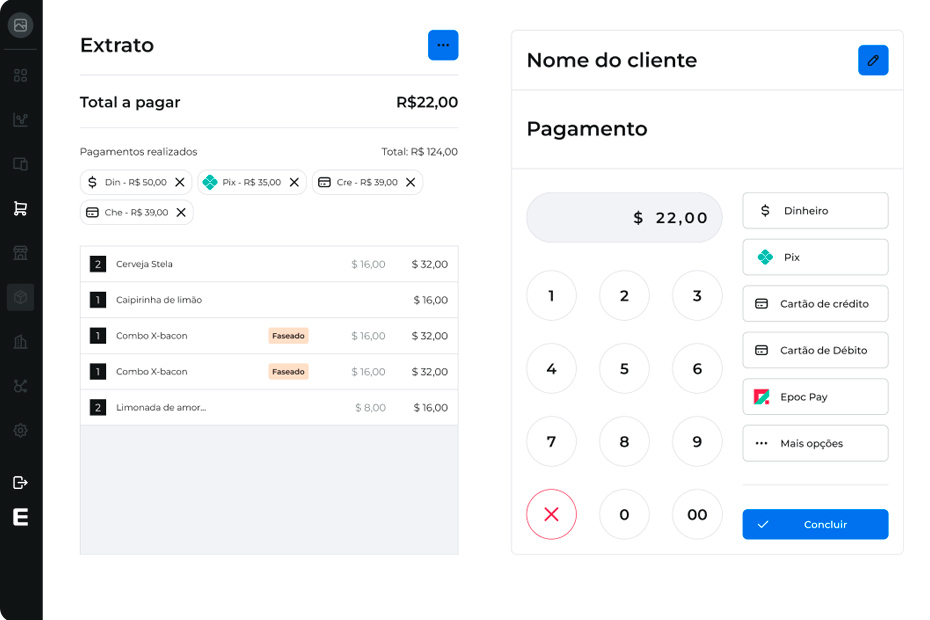
Task: Tap keypad digit 1
Action: (x=552, y=295)
